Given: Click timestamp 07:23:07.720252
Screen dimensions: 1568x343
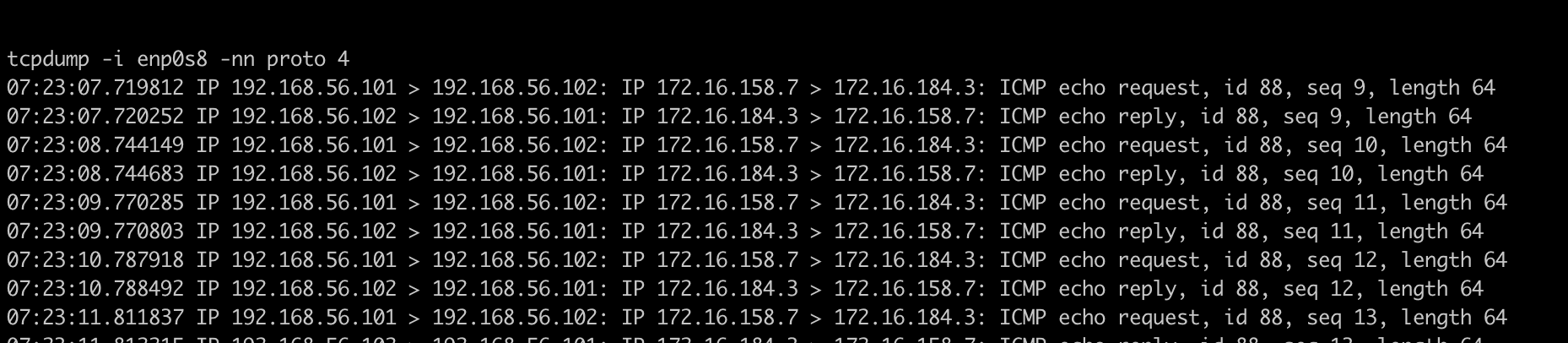Looking at the screenshot, I should pos(95,117).
